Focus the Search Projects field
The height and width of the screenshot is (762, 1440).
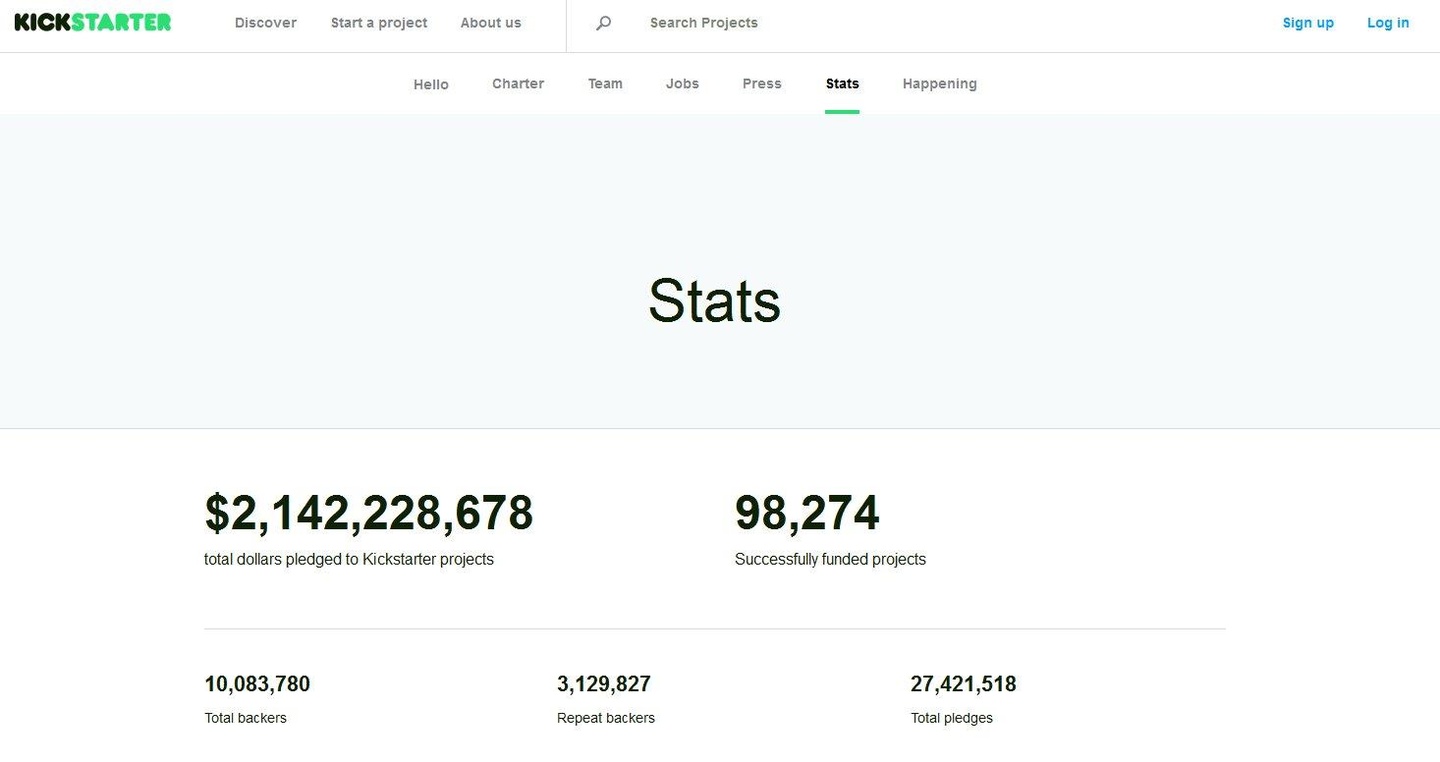pos(704,23)
